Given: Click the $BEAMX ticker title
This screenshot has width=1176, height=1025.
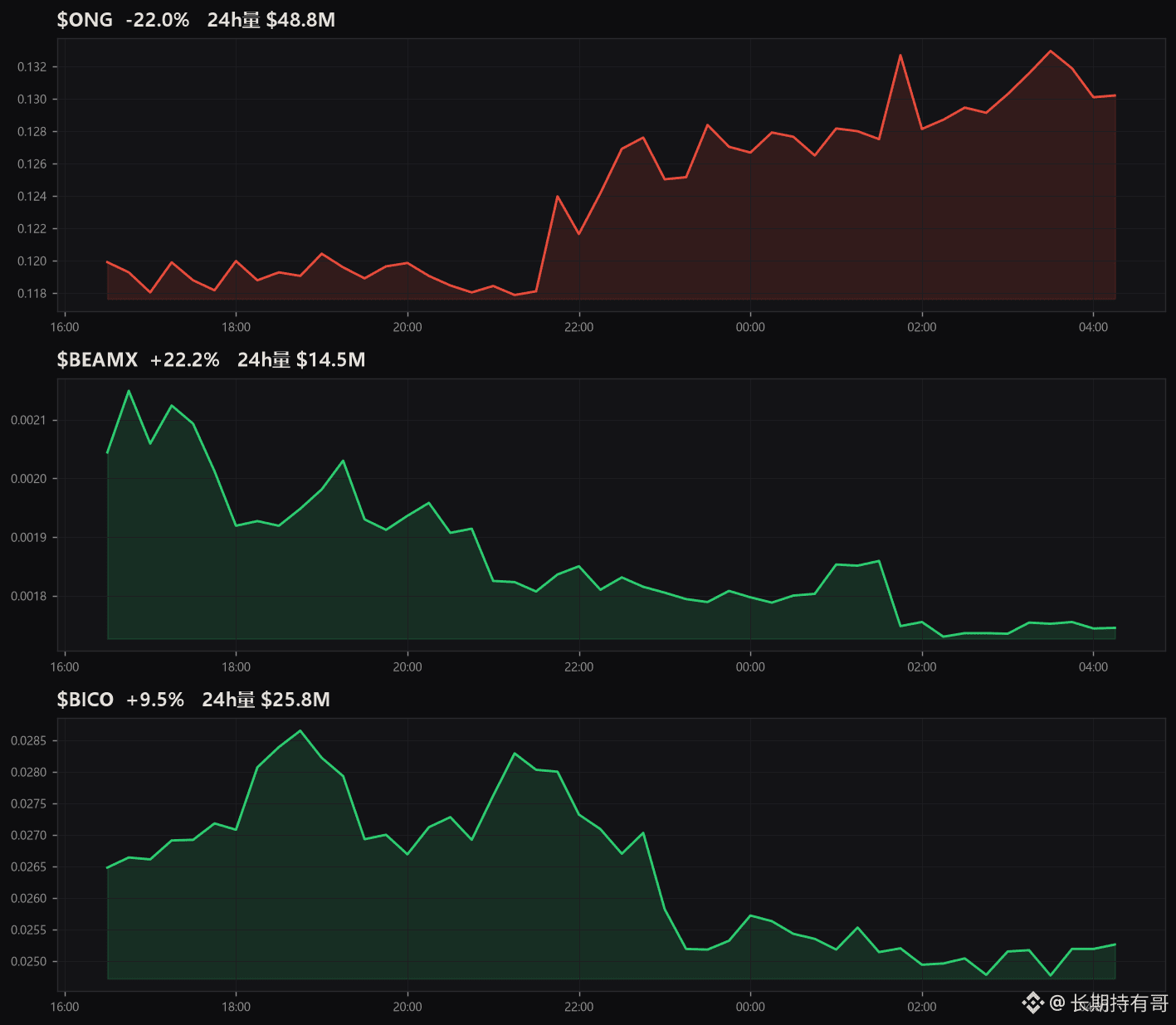Looking at the screenshot, I should tap(97, 359).
